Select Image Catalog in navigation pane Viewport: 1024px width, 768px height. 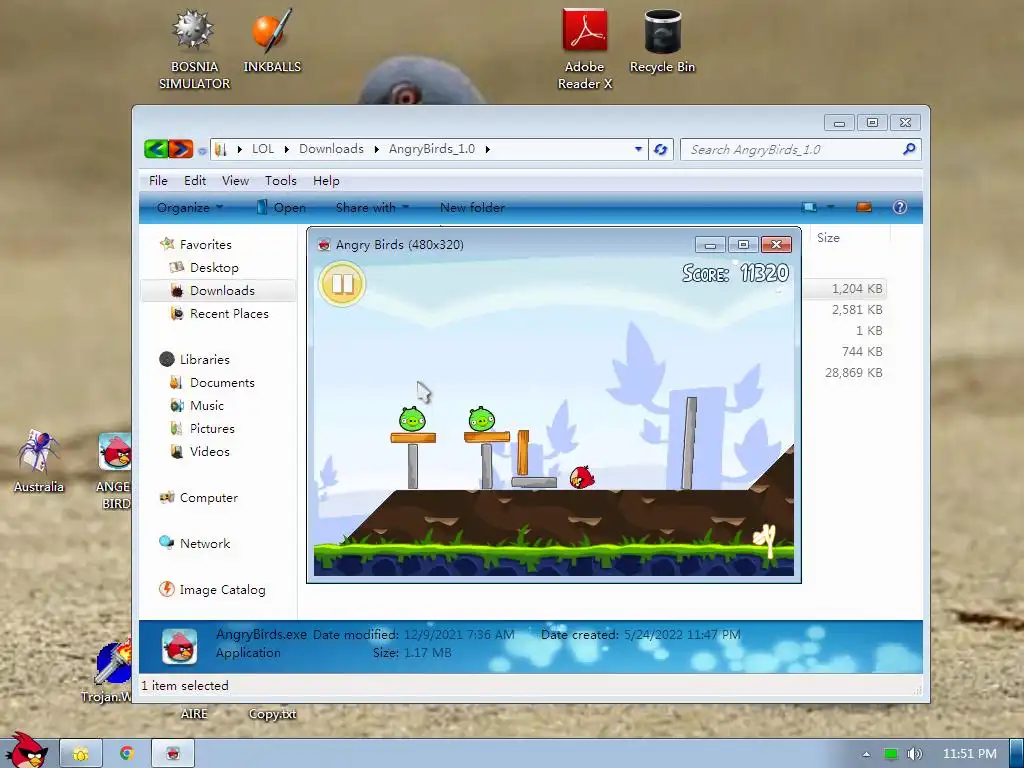222,590
